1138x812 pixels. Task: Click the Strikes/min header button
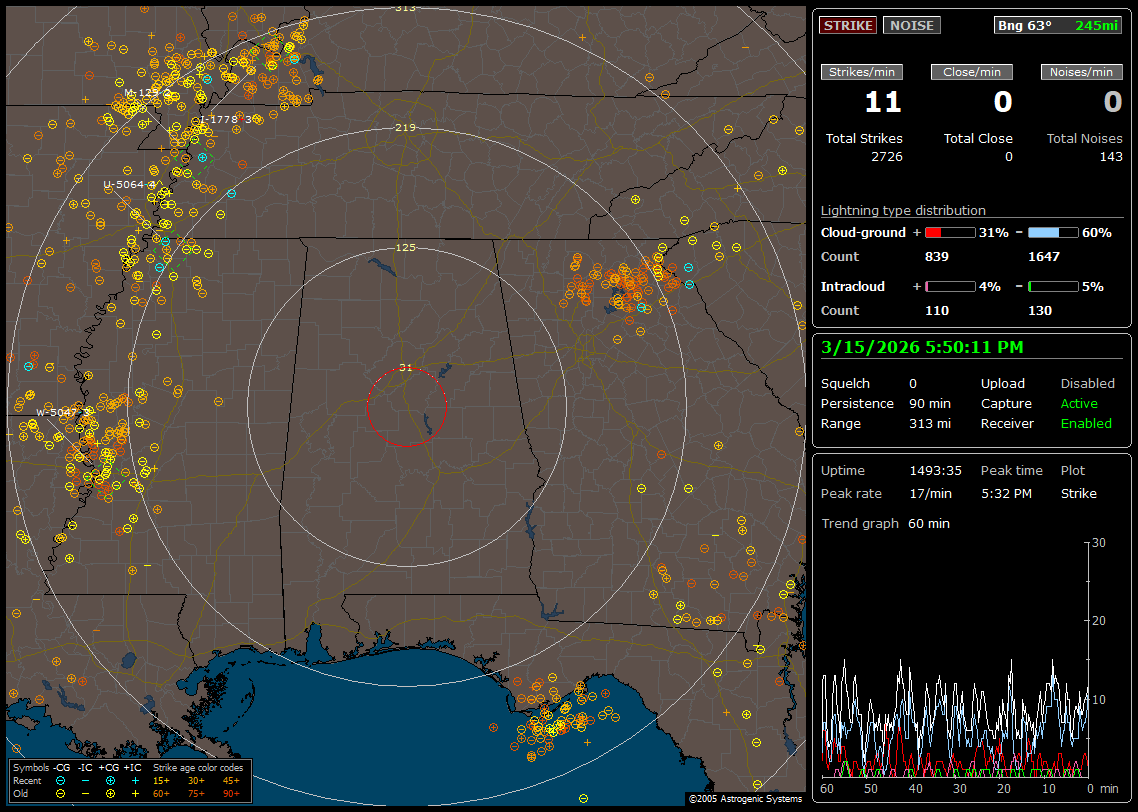[861, 72]
